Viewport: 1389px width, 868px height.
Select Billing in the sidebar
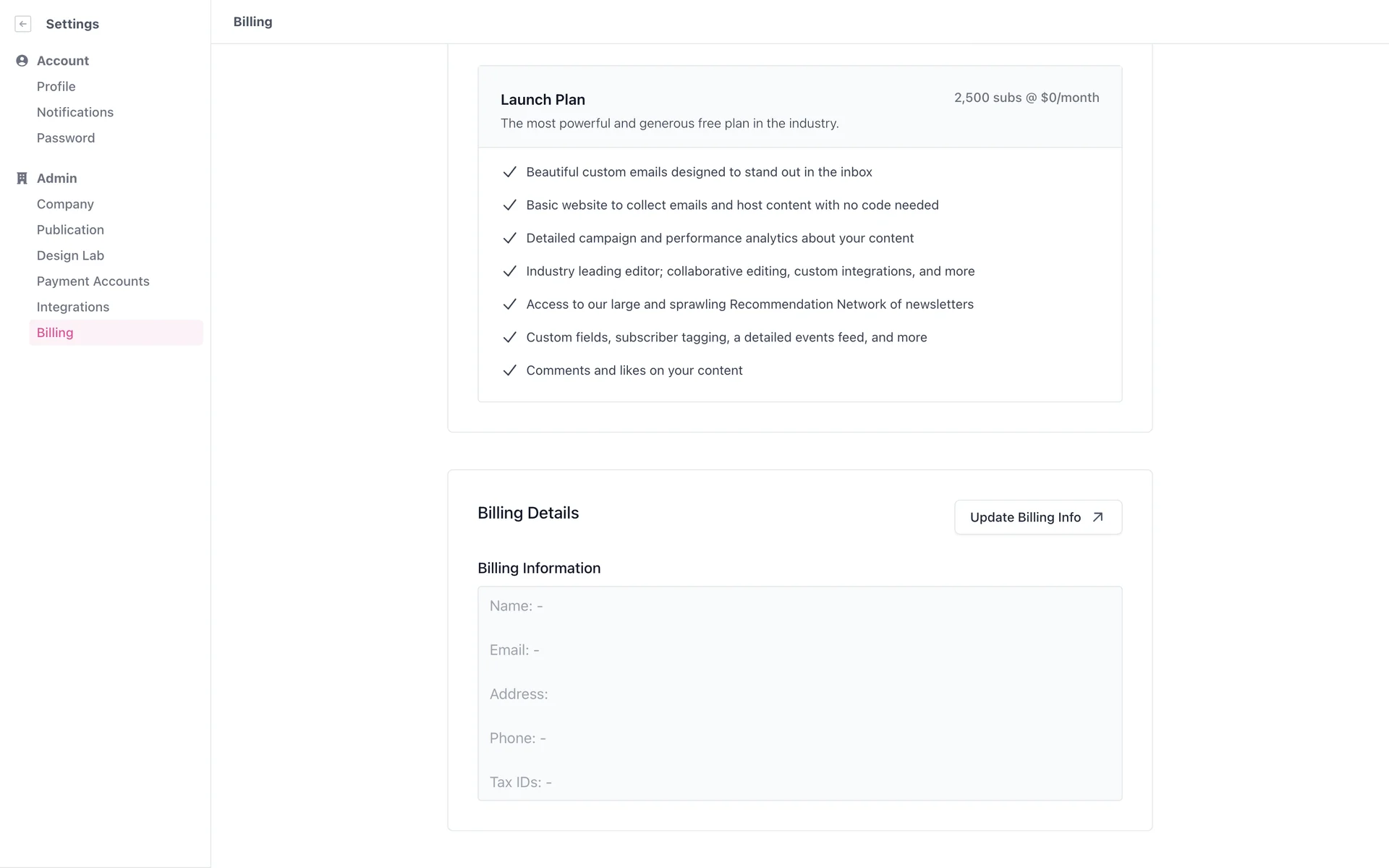pos(55,333)
